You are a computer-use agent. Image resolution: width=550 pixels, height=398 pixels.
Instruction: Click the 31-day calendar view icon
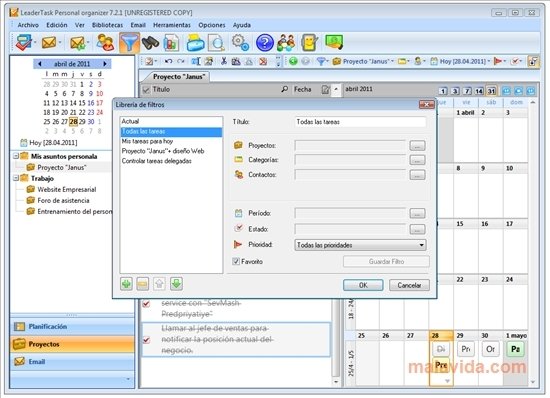coord(491,91)
